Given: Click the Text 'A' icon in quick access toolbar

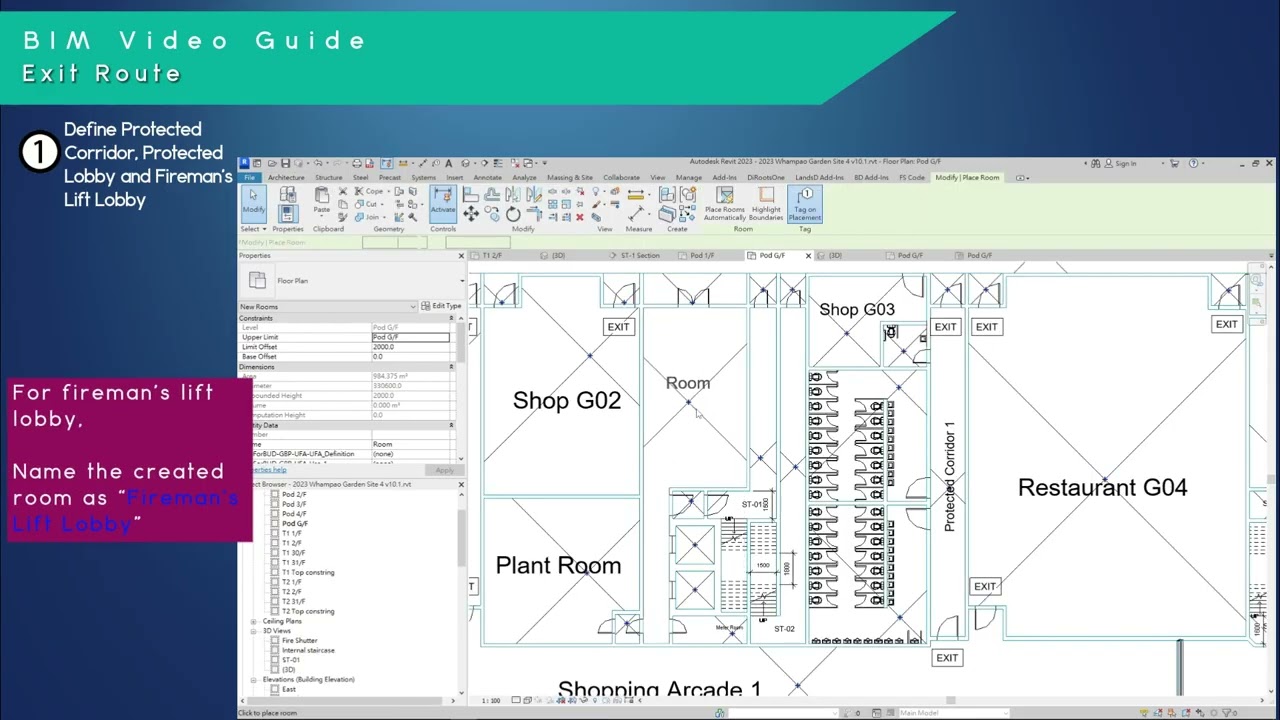Looking at the screenshot, I should point(448,163).
